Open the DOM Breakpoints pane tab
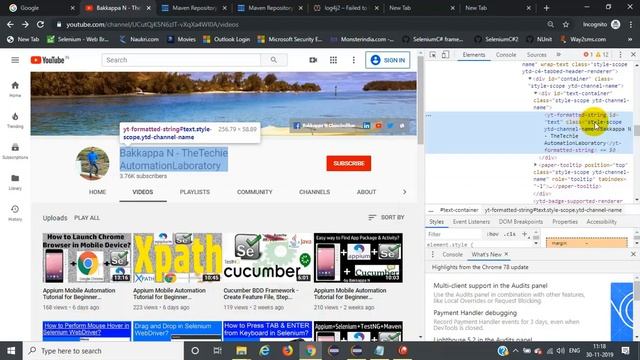The height and width of the screenshot is (360, 640). coord(520,222)
